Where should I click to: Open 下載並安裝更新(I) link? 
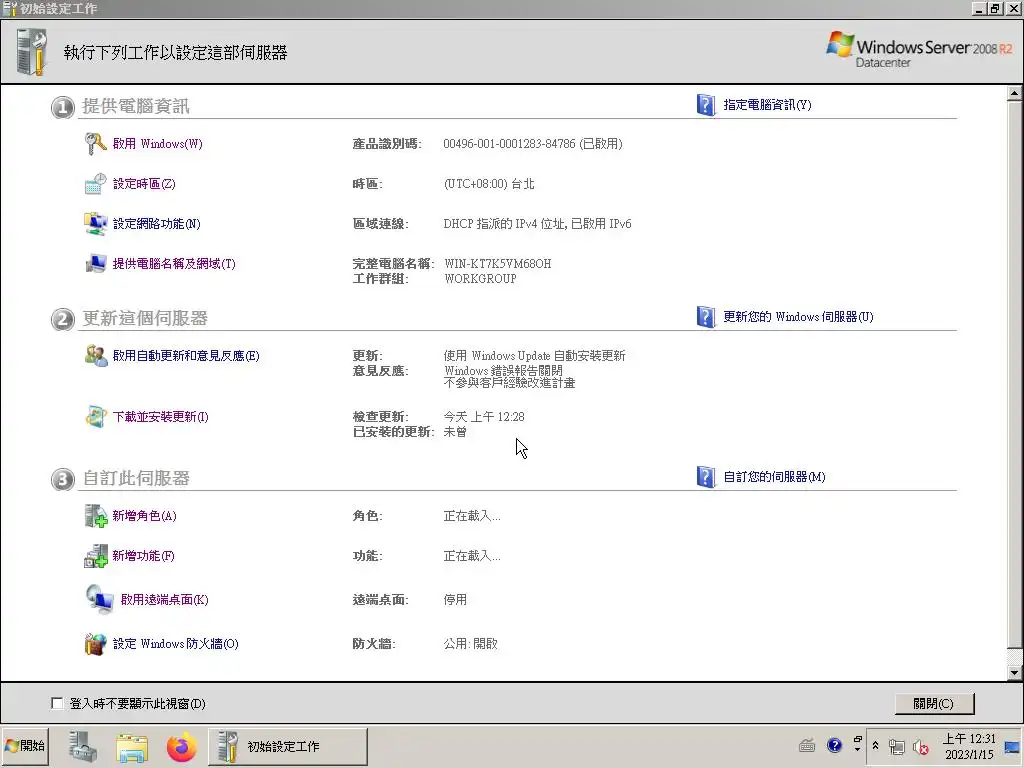point(161,417)
